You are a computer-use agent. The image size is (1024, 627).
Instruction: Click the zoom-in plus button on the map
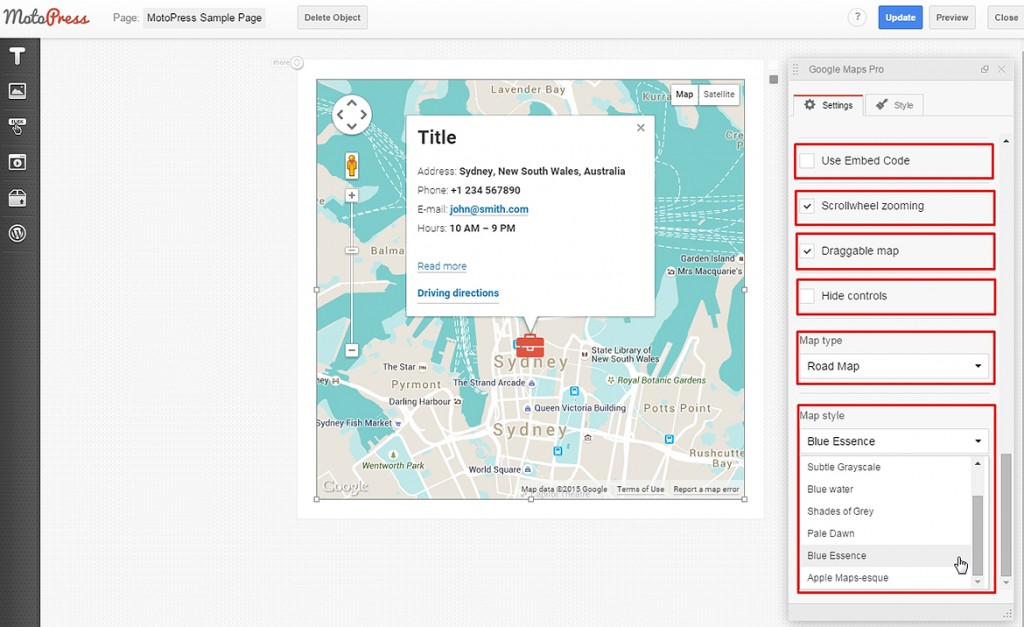(x=351, y=195)
